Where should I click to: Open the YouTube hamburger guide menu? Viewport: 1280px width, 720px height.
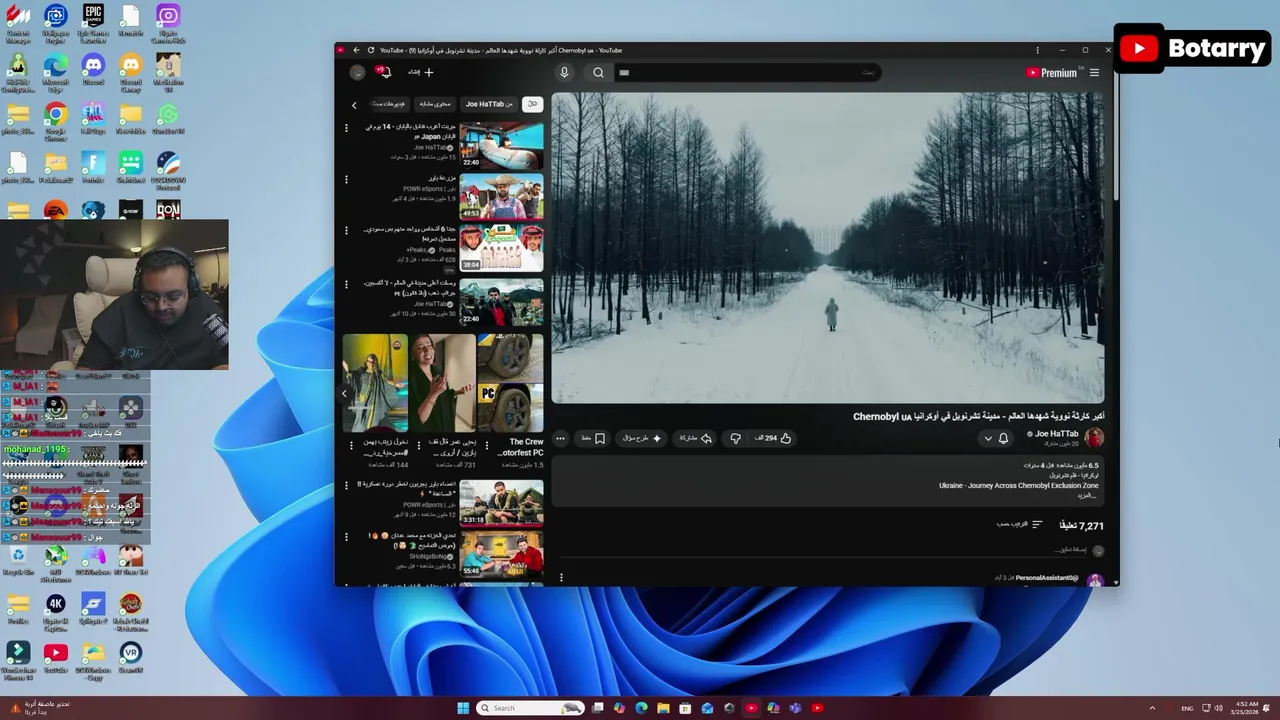point(1094,72)
